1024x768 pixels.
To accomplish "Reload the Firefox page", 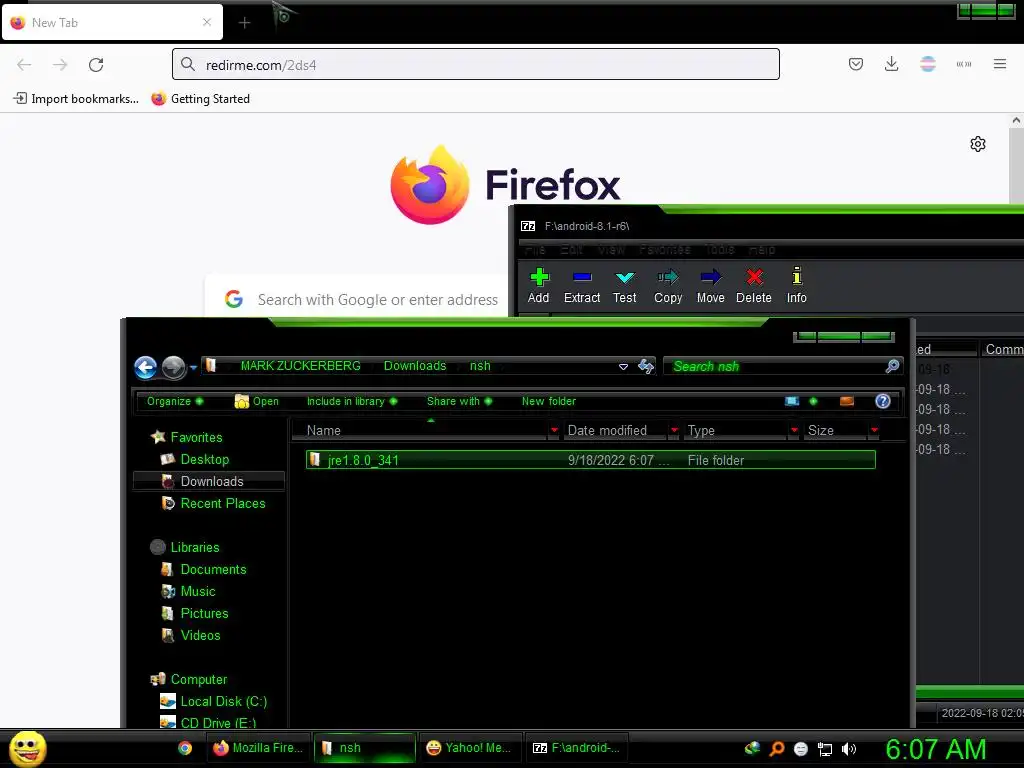I will [x=96, y=65].
